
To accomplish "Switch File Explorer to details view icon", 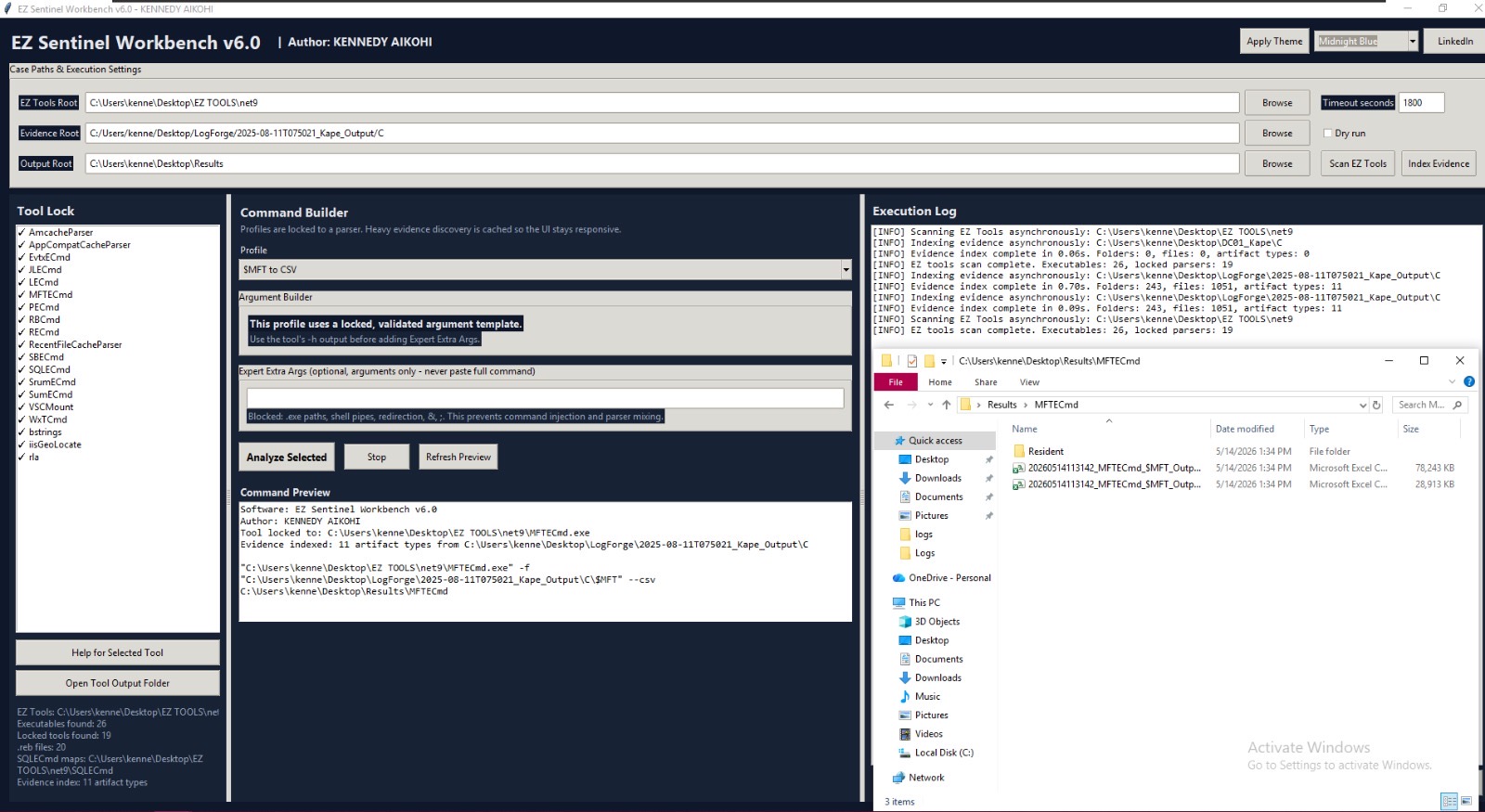I will tap(1449, 801).
